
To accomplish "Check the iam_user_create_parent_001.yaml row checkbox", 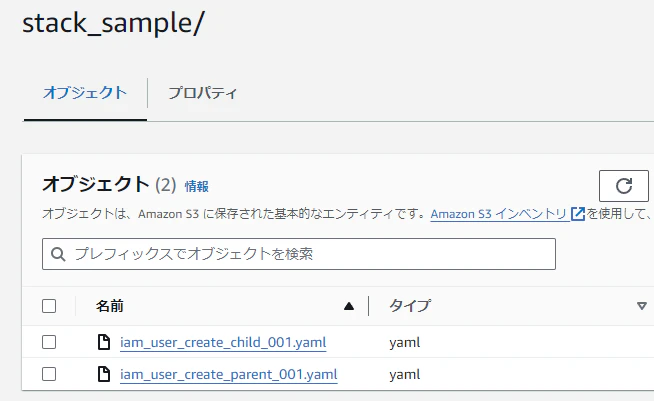I will 49,374.
